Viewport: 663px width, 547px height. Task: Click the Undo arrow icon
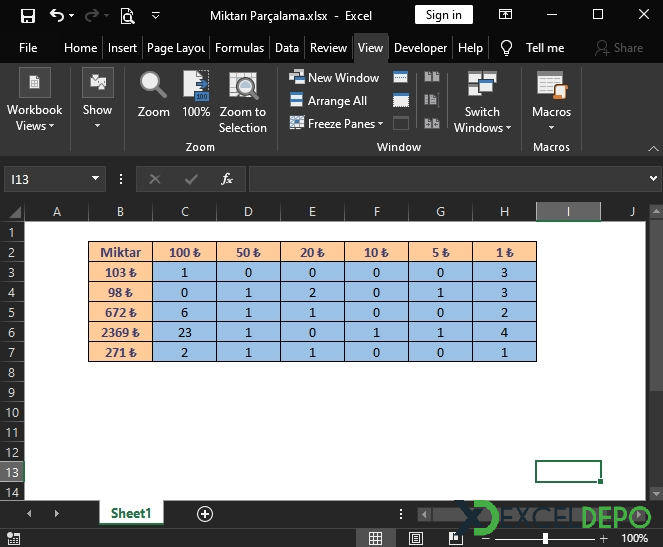point(57,16)
